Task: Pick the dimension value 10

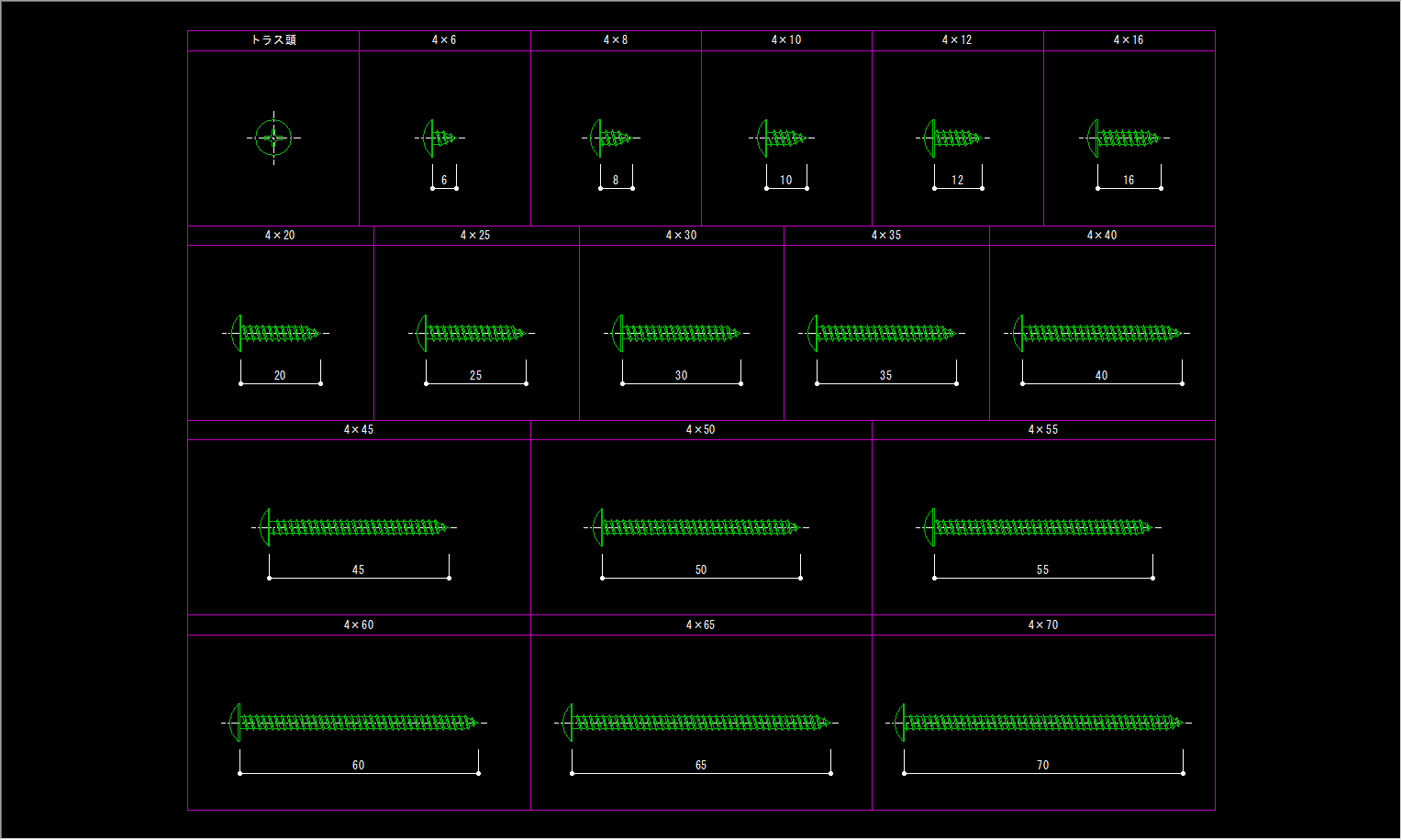Action: 786,181
